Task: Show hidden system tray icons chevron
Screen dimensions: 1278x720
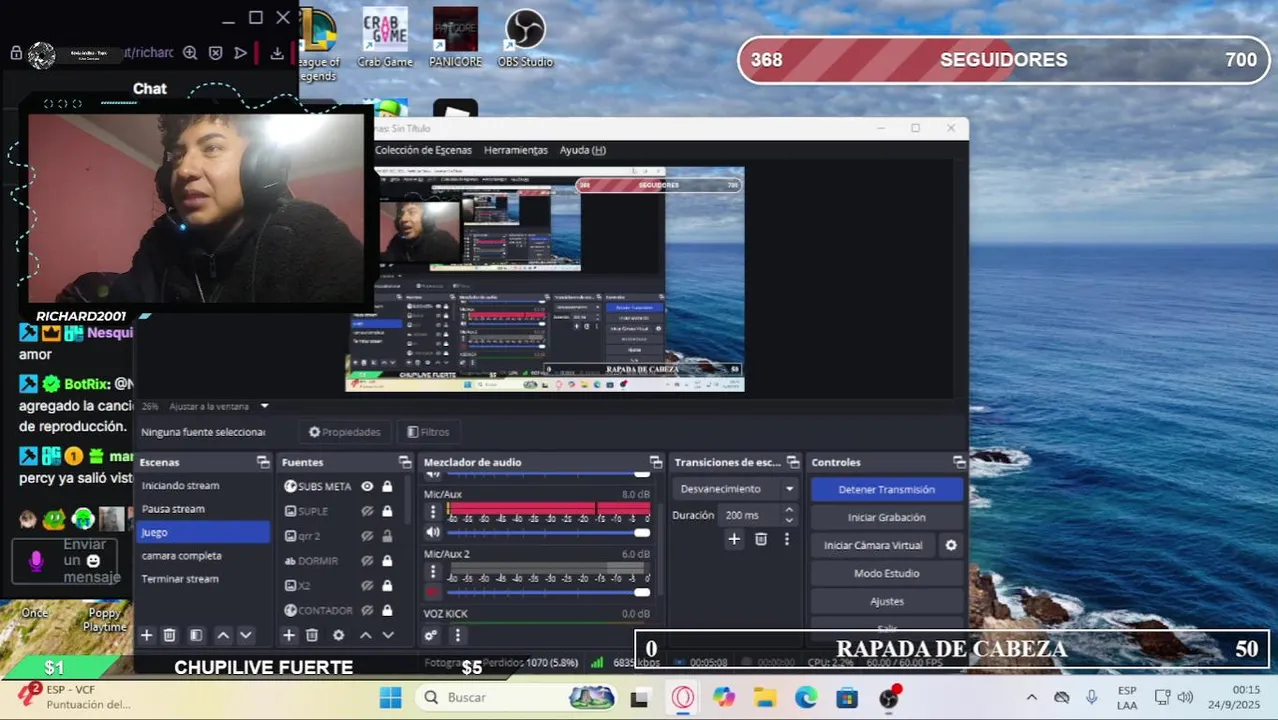Action: (x=1031, y=697)
